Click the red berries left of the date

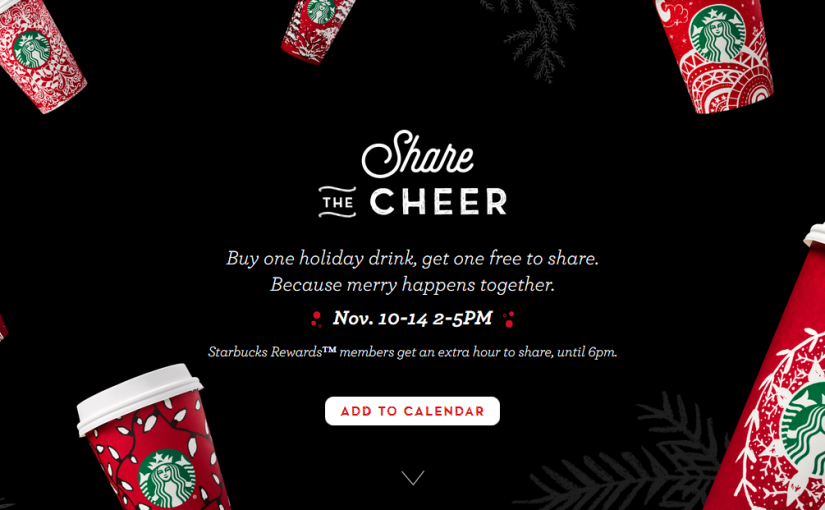317,319
